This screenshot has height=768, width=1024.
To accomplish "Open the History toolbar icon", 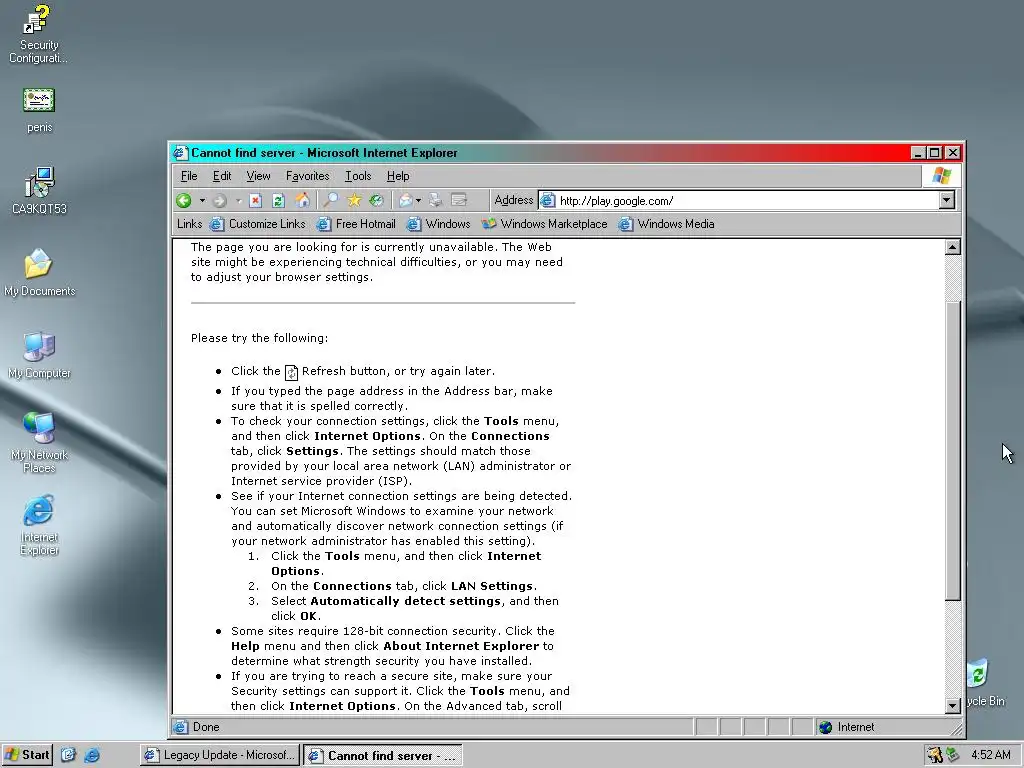I will (376, 200).
